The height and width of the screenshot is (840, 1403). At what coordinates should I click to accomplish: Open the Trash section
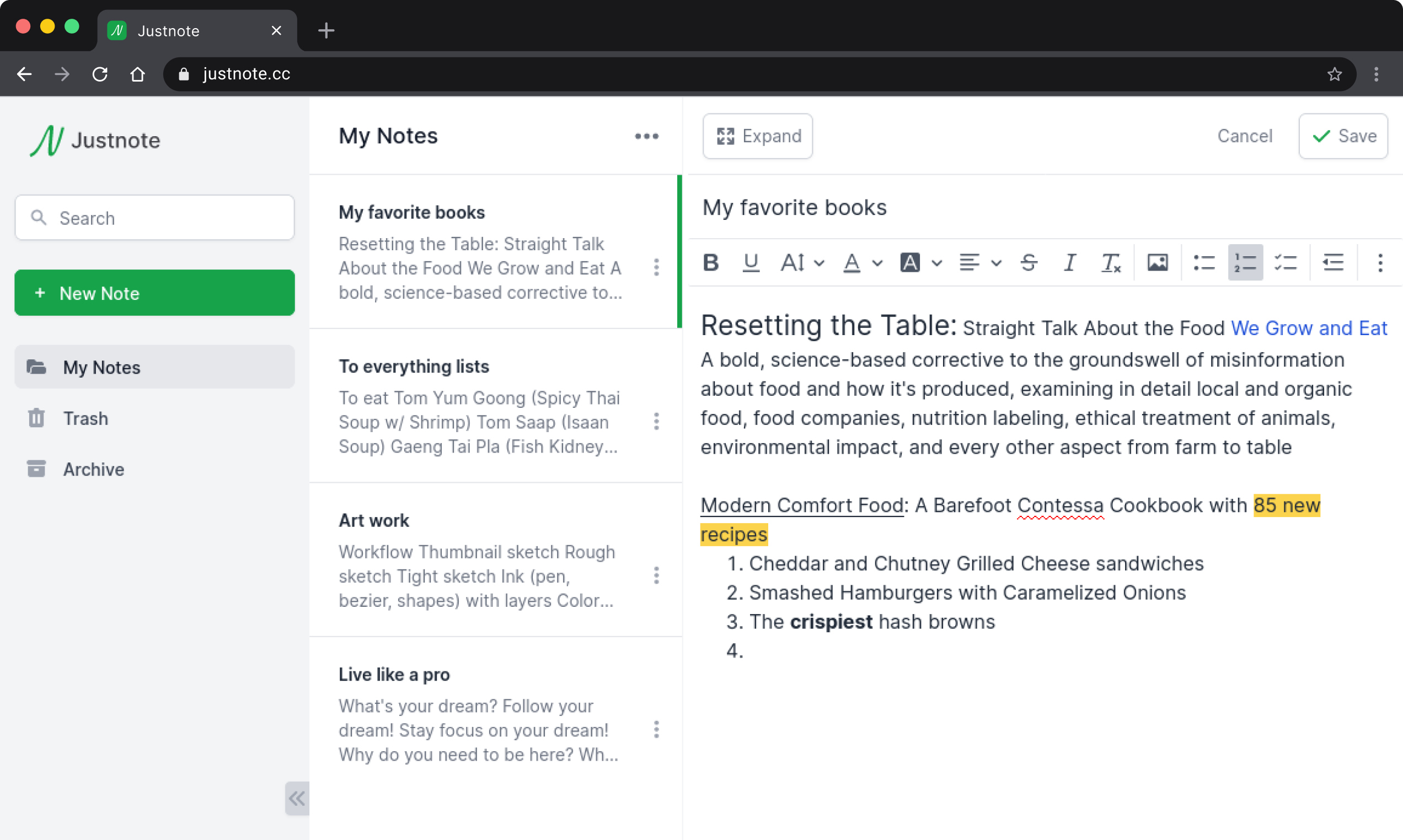point(85,418)
